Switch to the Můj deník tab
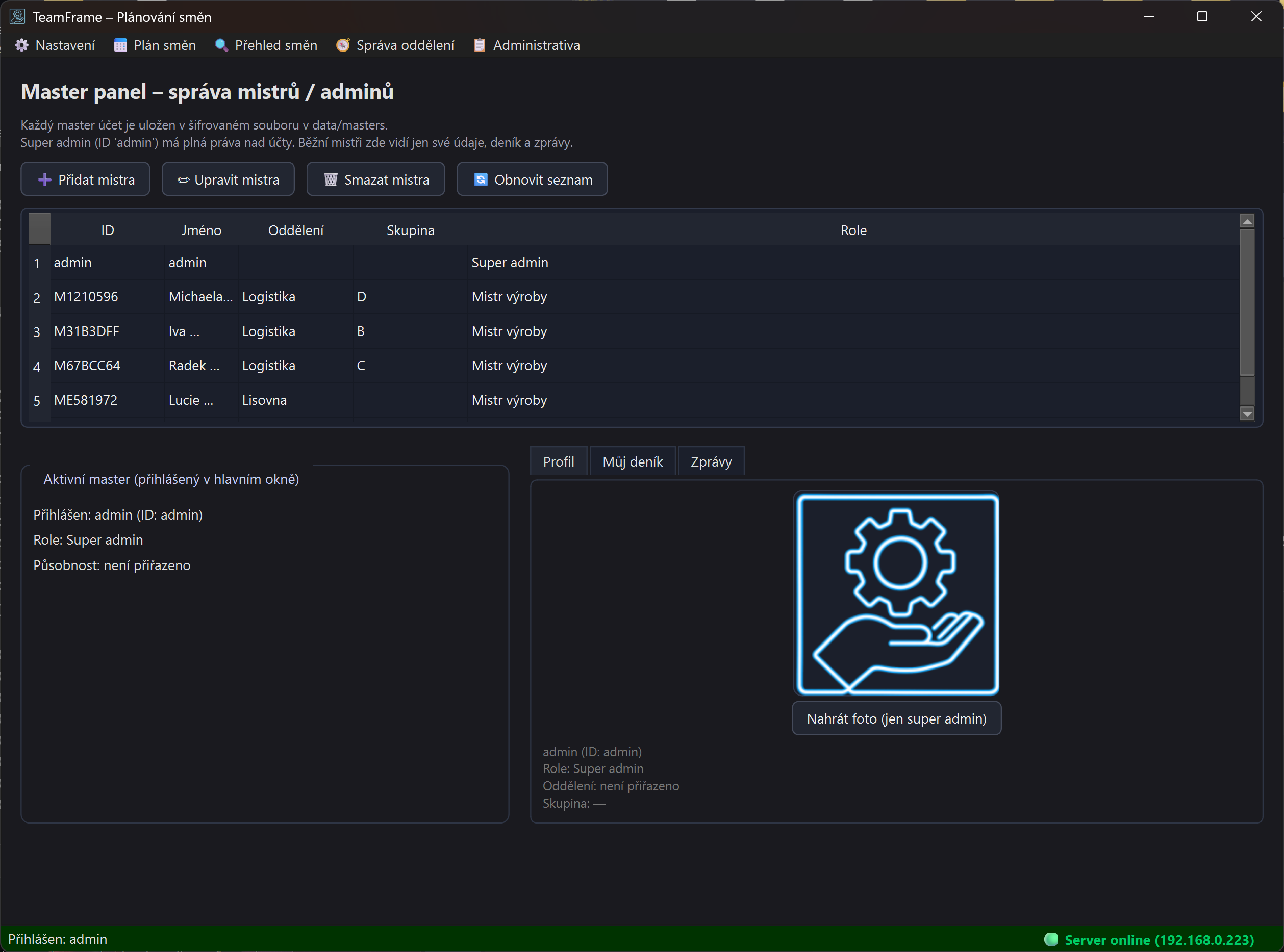 tap(632, 461)
